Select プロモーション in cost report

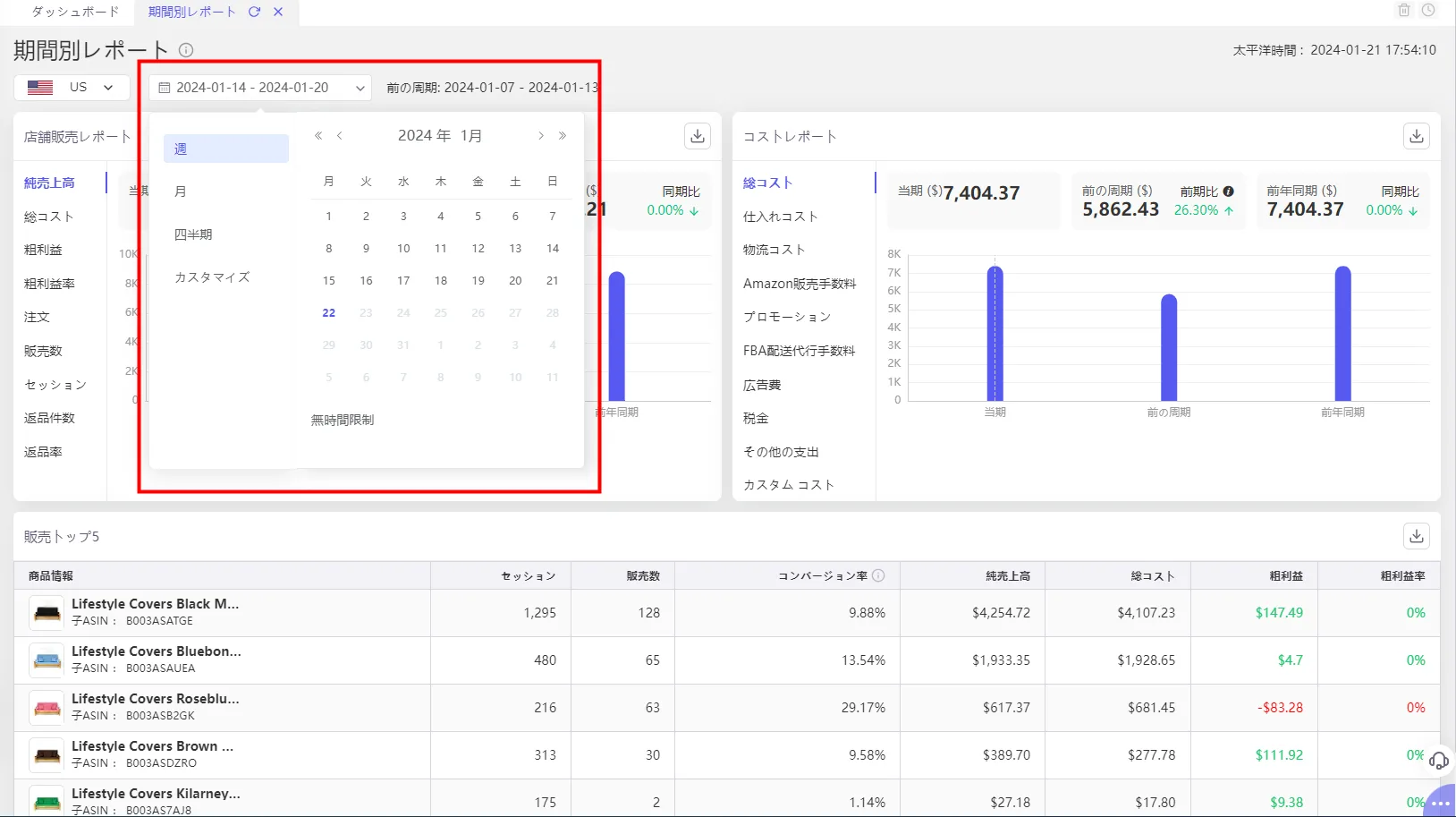(787, 317)
